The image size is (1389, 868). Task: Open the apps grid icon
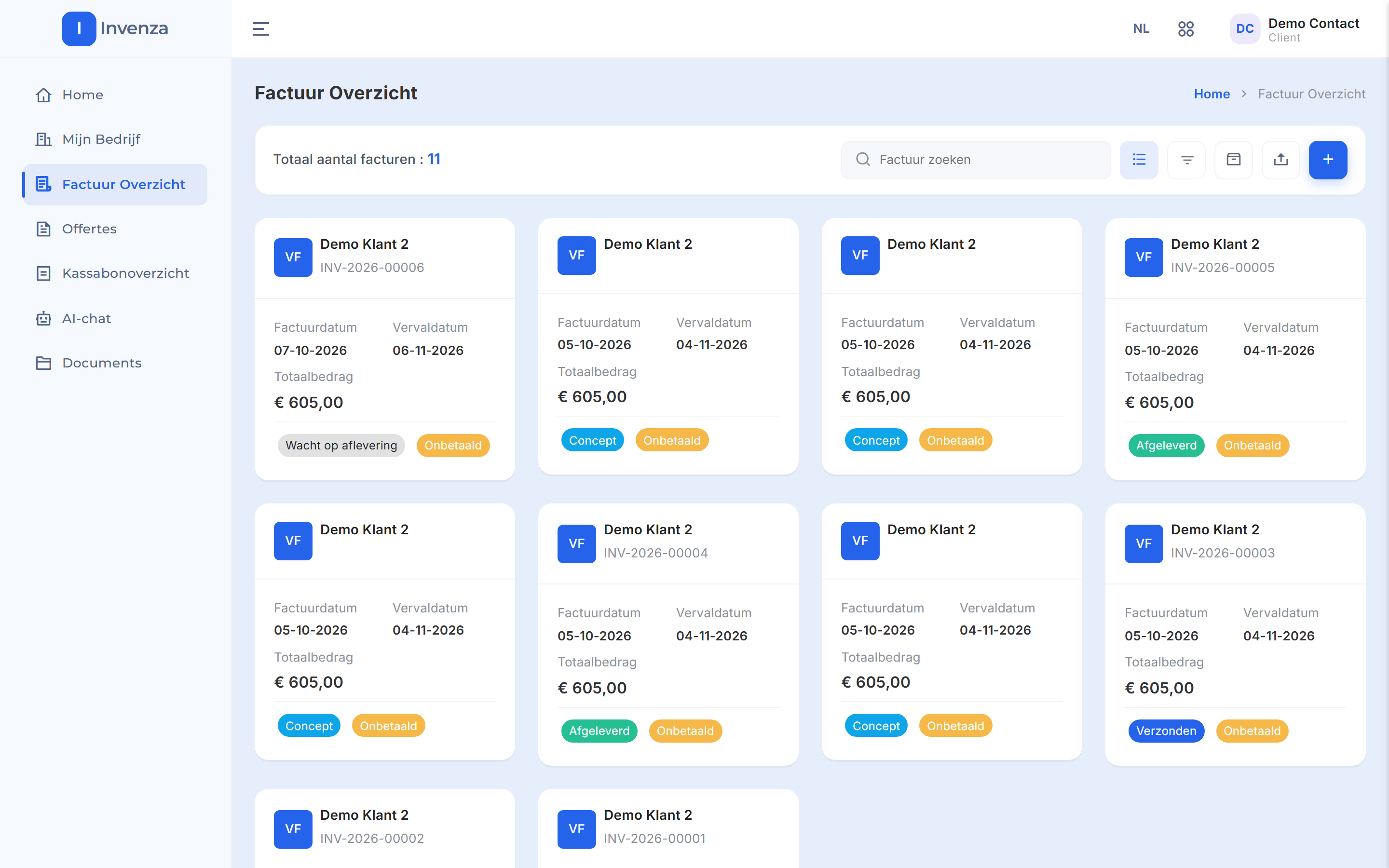click(x=1186, y=29)
